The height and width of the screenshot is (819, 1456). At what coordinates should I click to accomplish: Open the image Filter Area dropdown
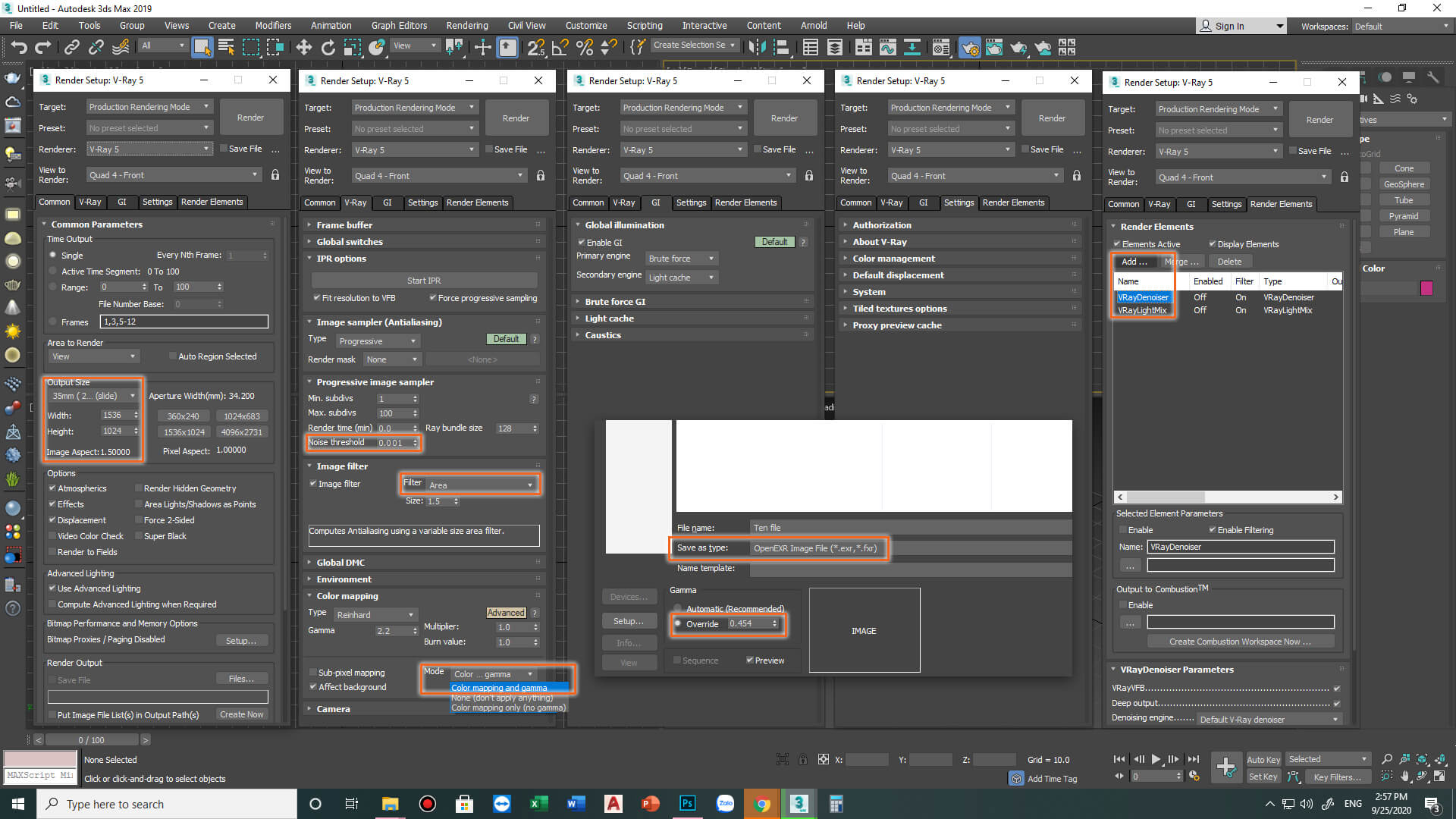point(482,485)
